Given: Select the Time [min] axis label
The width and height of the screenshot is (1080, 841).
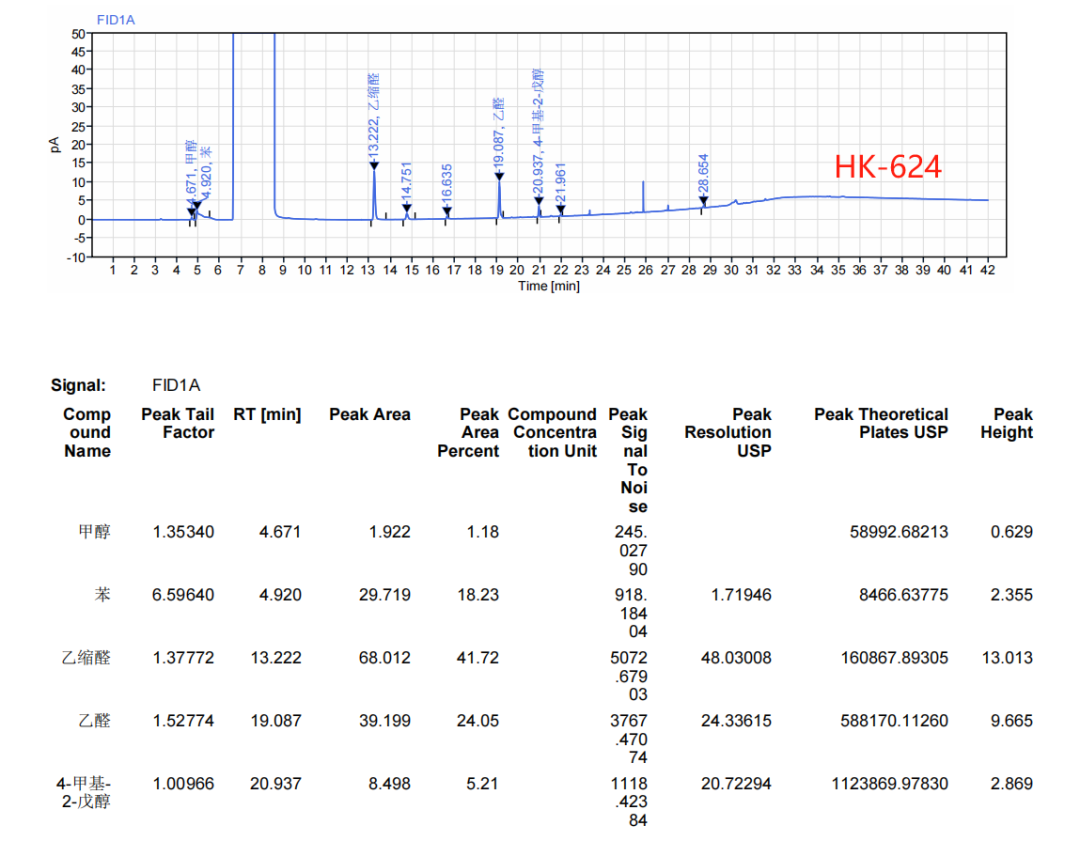Looking at the screenshot, I should [548, 287].
